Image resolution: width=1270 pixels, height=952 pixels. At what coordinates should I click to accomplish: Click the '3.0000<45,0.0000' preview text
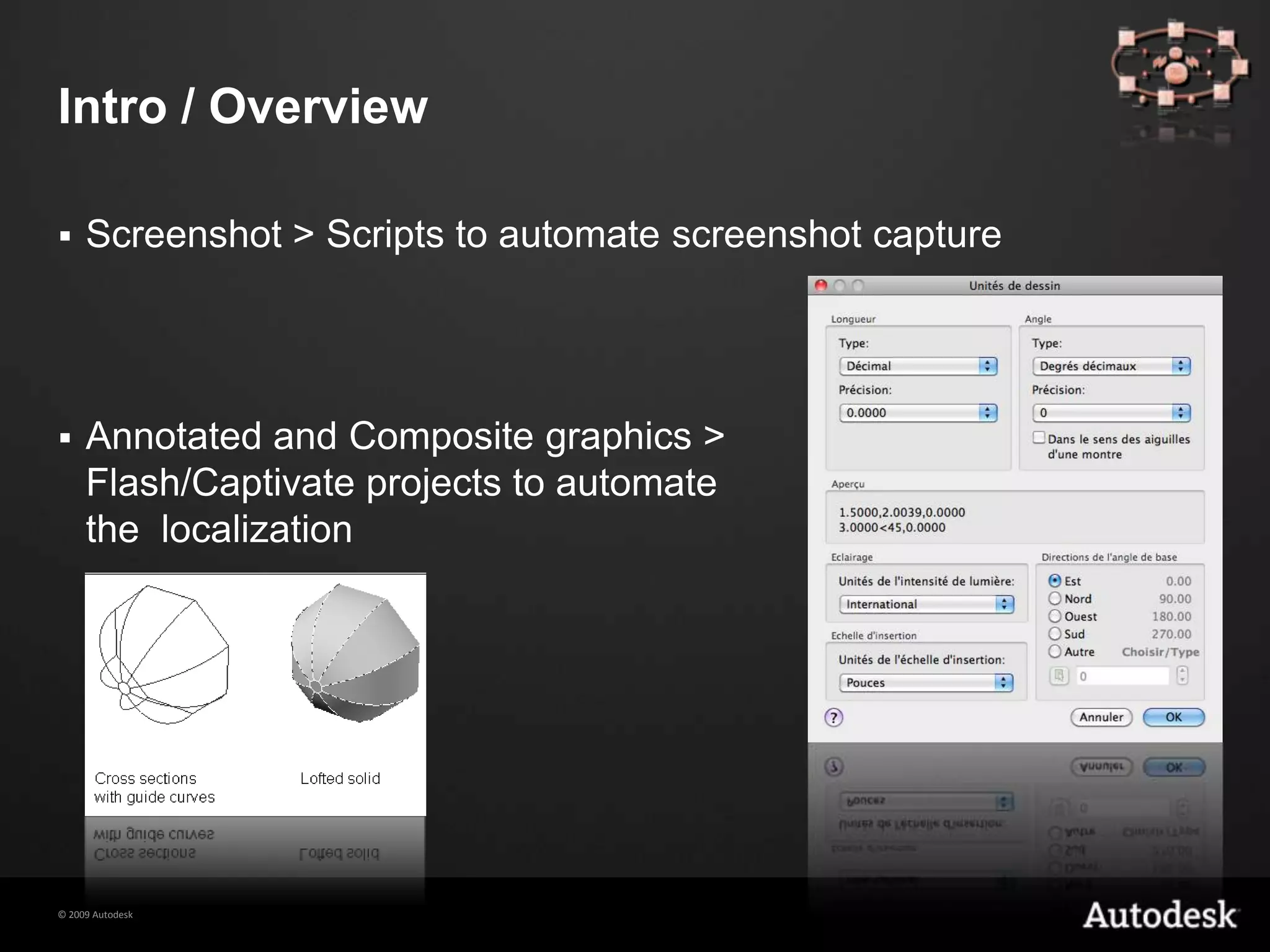892,527
